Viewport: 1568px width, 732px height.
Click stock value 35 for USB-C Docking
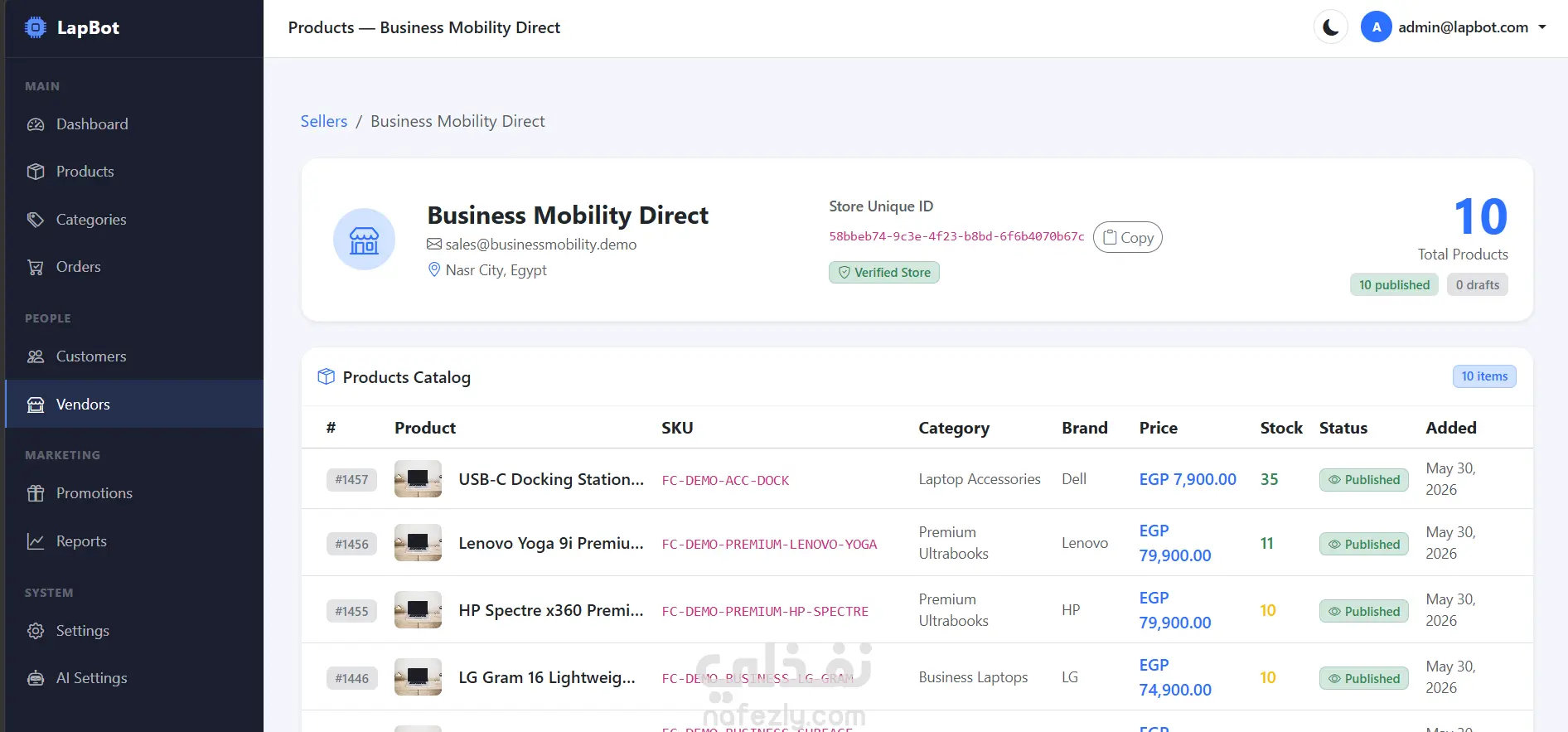point(1269,479)
